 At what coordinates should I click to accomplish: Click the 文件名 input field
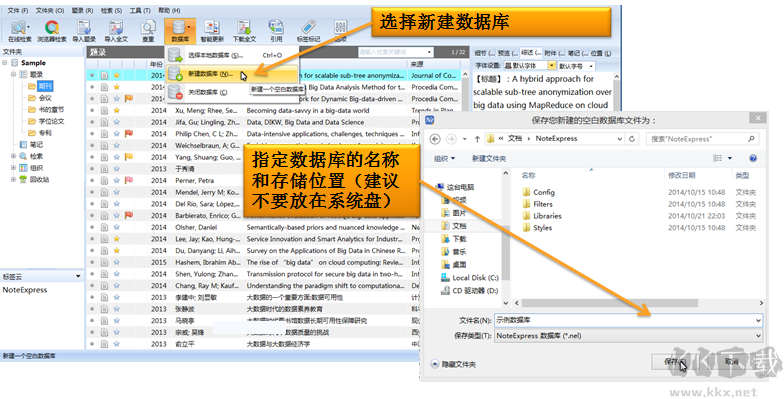(x=628, y=320)
